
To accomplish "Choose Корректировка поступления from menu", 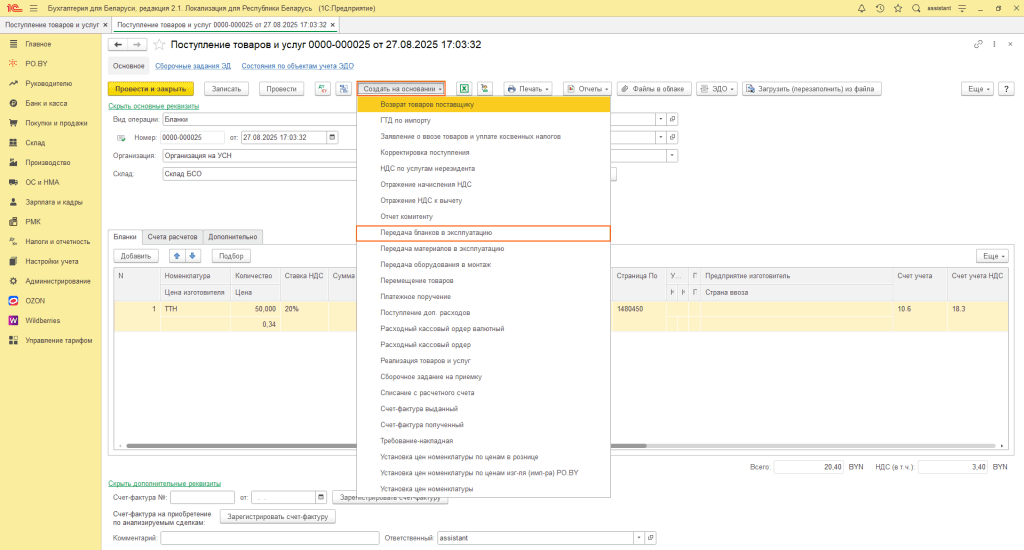I will (x=483, y=152).
